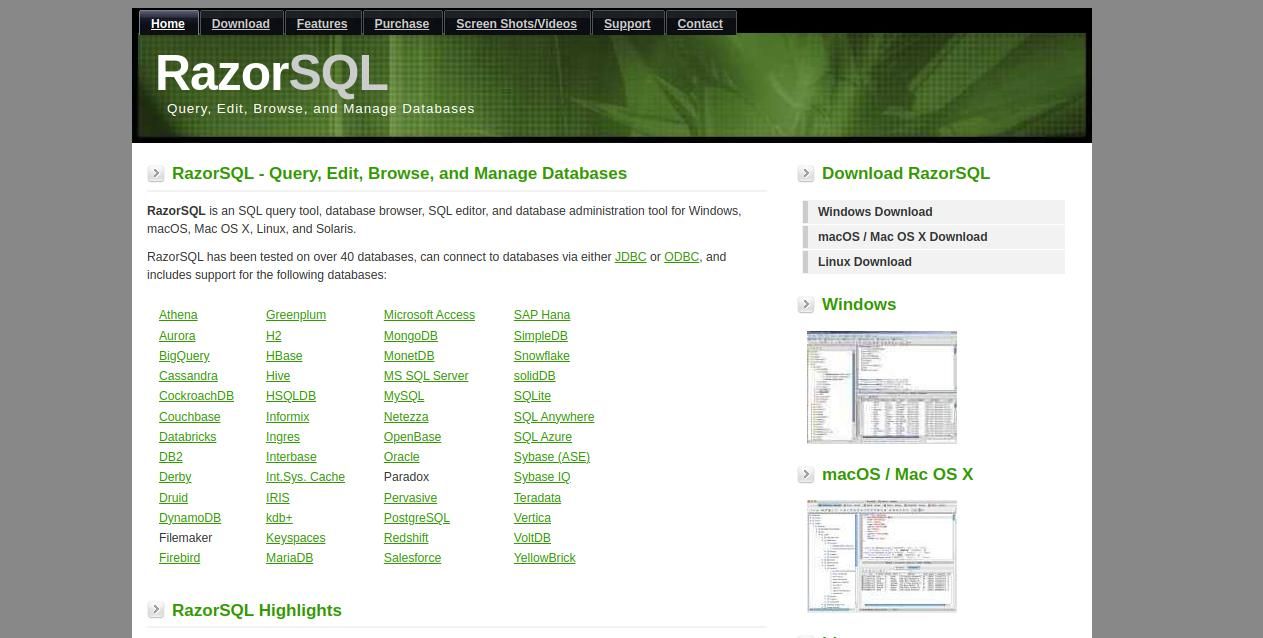This screenshot has width=1263, height=638.
Task: Open the kdb+ link
Action: (279, 518)
